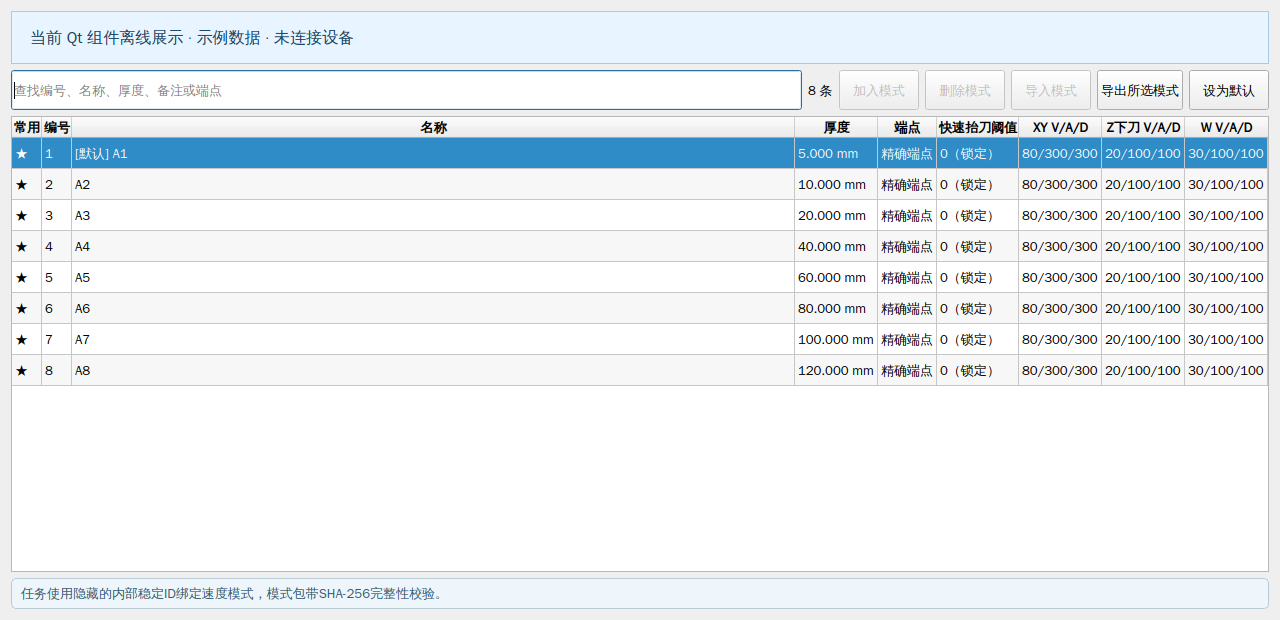Viewport: 1280px width, 620px height.
Task: Sort by XY V/A/D column header
Action: (x=1060, y=128)
